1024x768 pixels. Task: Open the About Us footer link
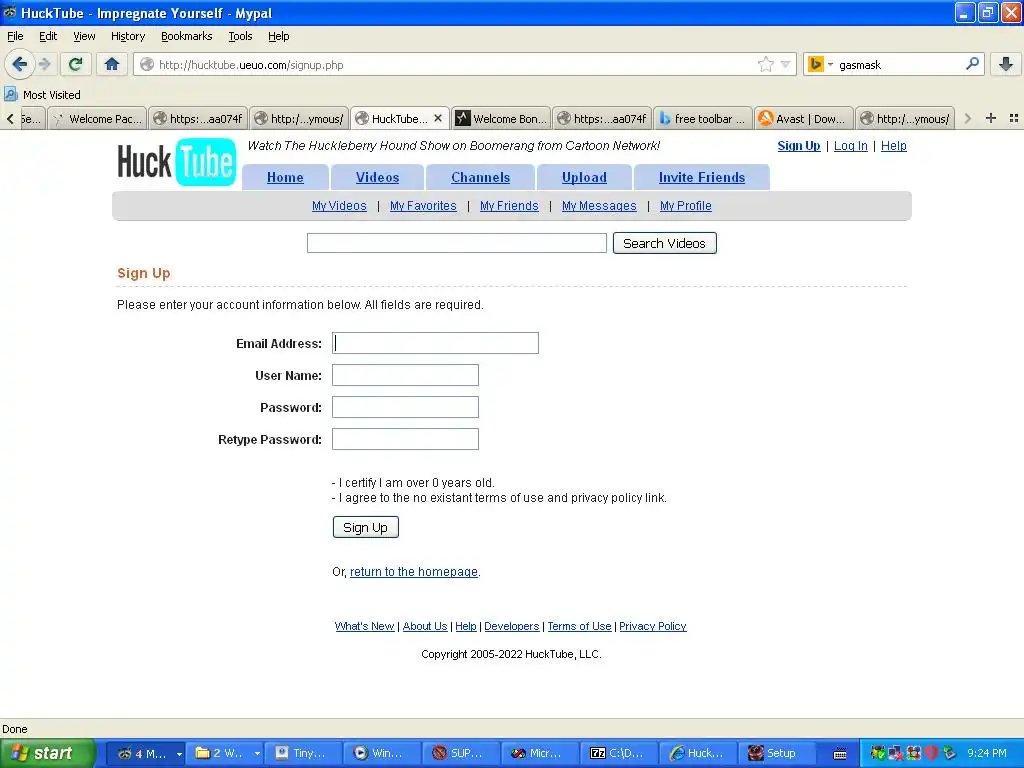[x=424, y=626]
